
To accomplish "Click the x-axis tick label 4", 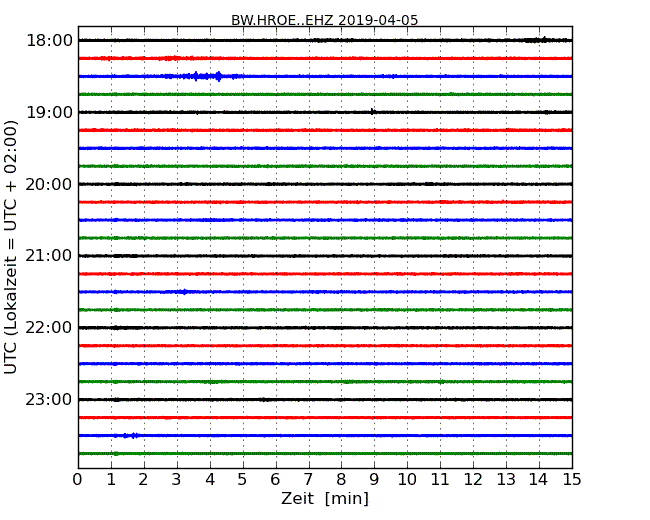I will pos(210,480).
